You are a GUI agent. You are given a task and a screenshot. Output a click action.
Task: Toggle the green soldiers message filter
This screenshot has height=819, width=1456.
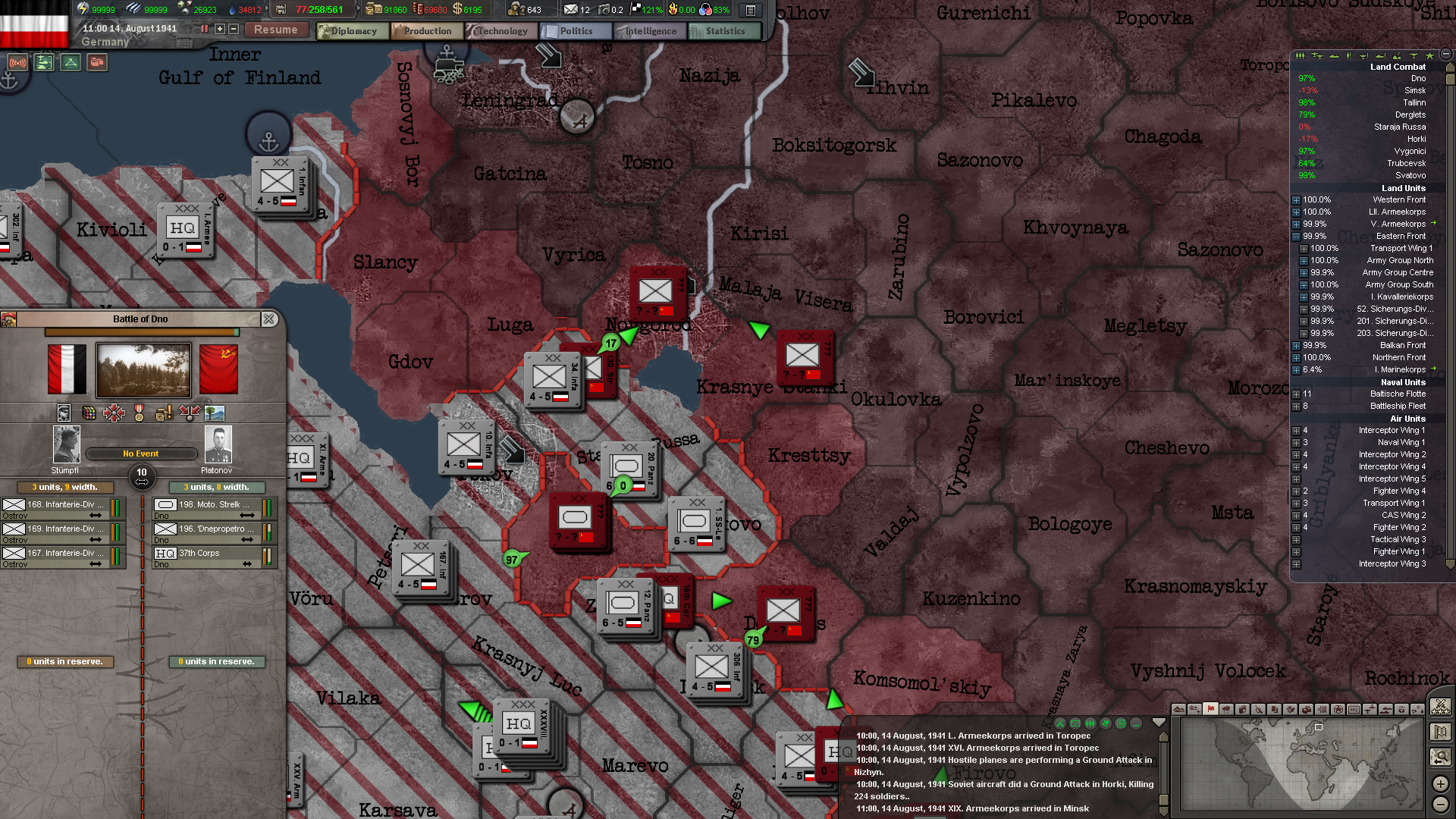(x=1090, y=723)
